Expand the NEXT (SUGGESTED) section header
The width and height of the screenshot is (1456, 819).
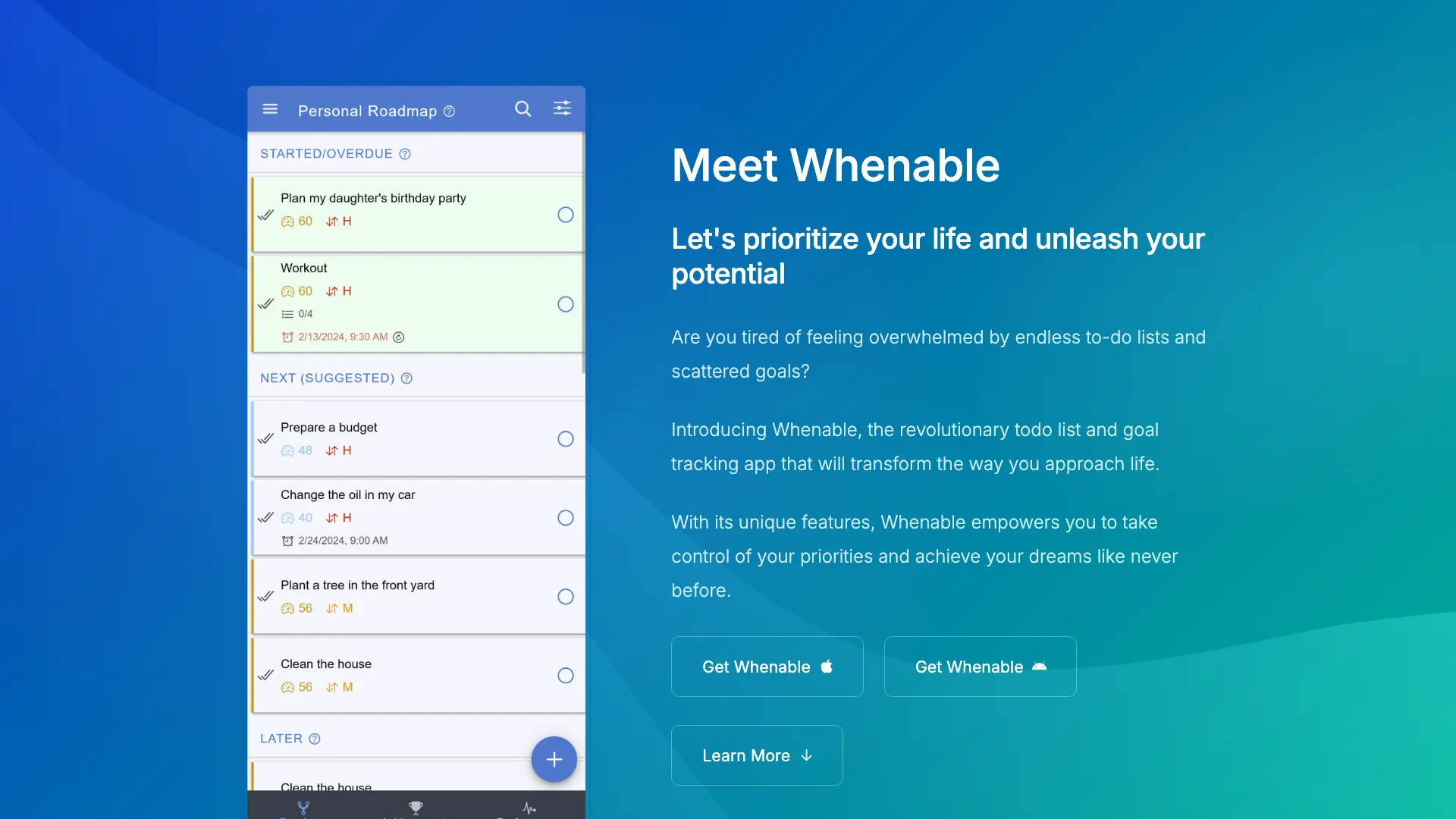tap(327, 377)
